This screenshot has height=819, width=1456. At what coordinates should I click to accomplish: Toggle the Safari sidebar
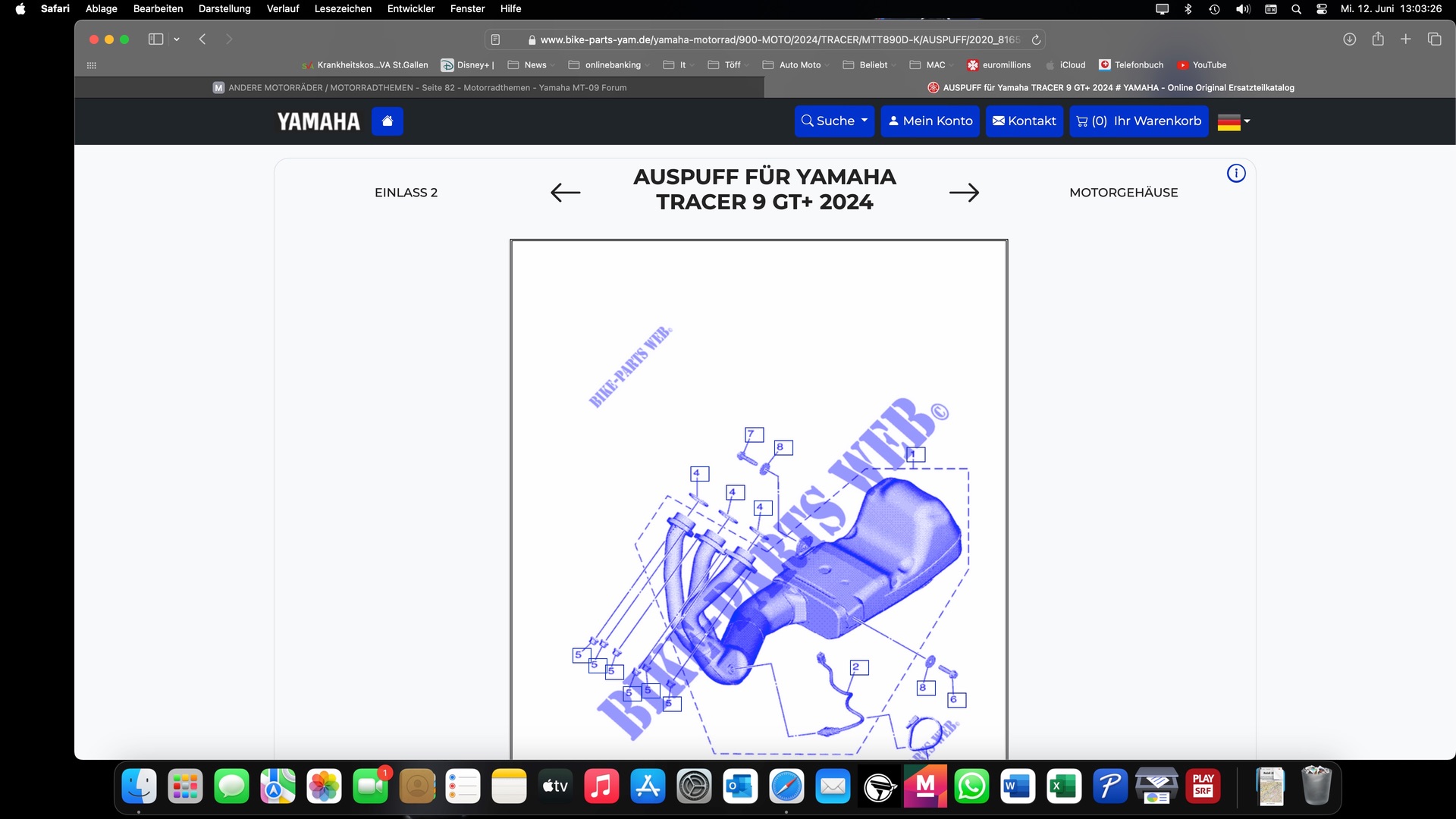(x=155, y=39)
